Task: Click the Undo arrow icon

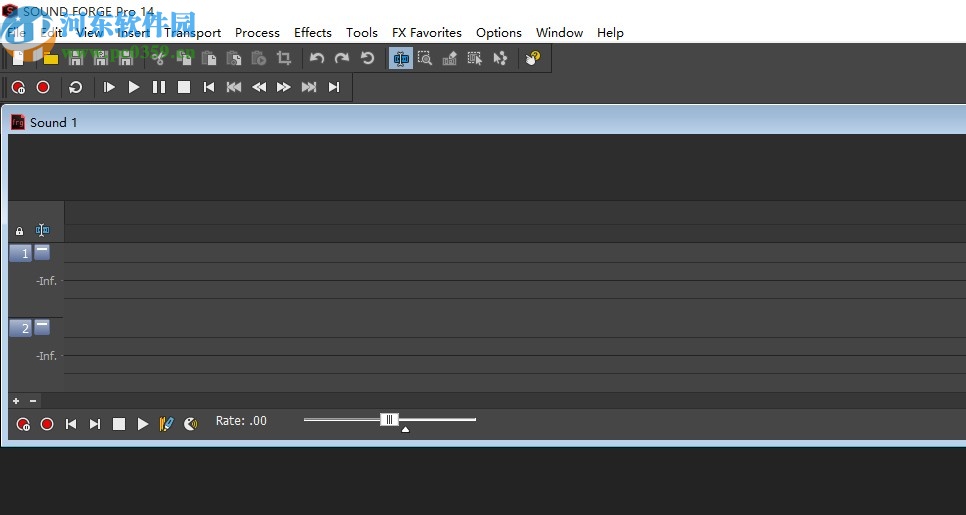Action: click(317, 59)
